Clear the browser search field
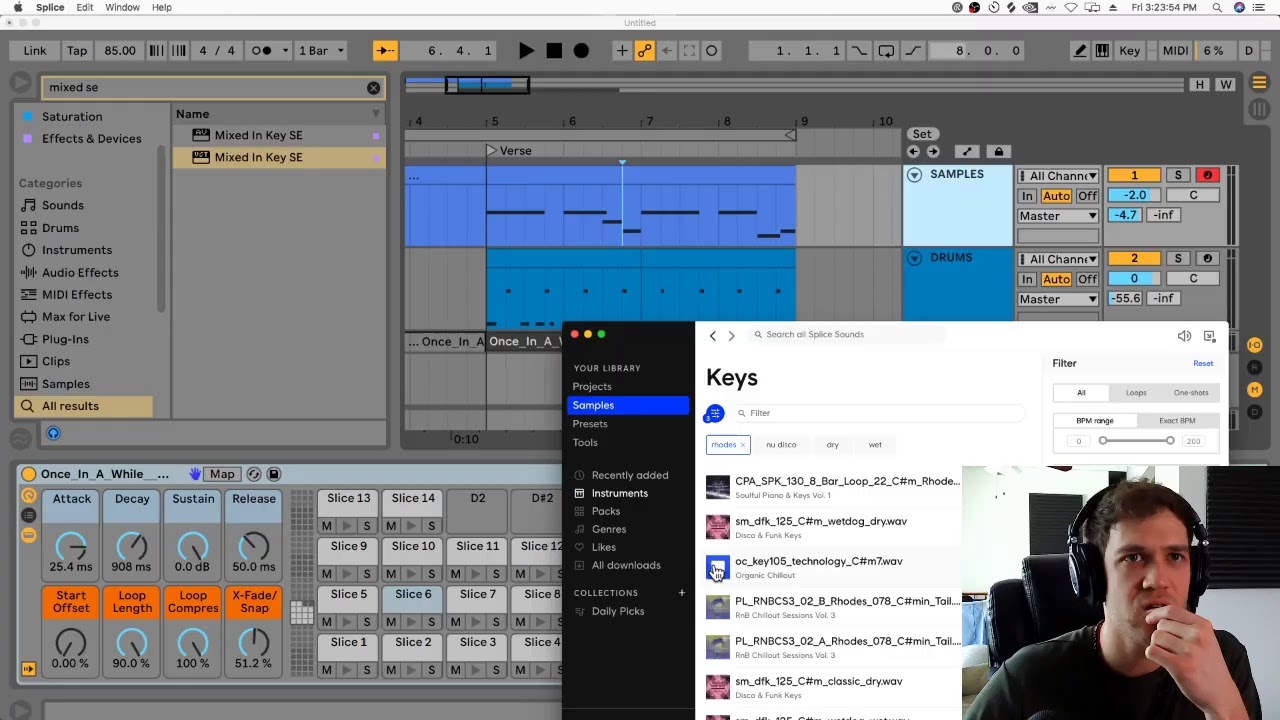 tap(373, 88)
